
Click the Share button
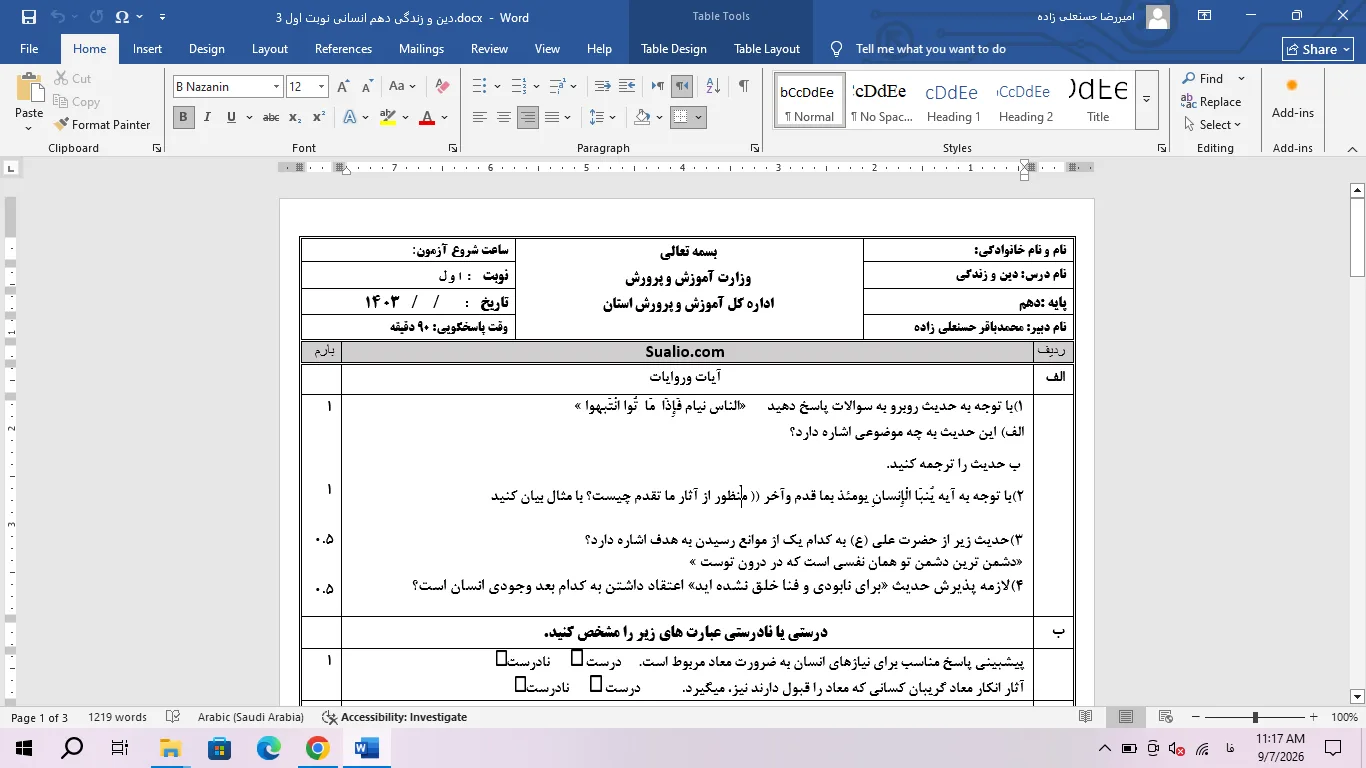(1318, 49)
